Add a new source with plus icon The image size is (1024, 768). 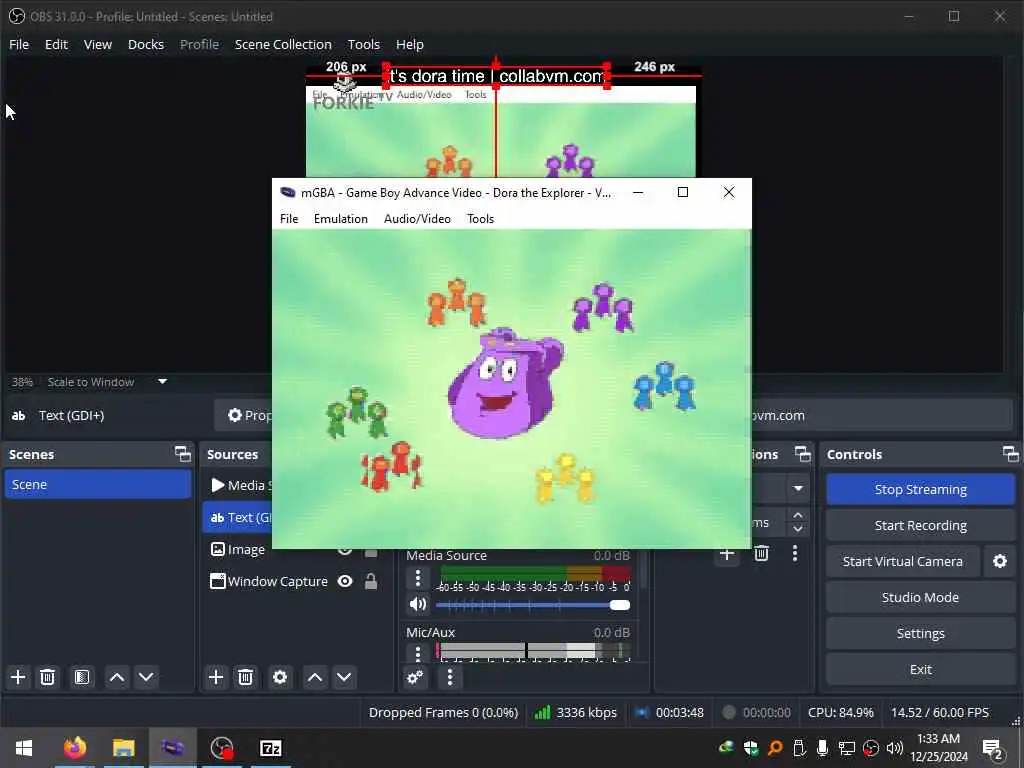(216, 677)
